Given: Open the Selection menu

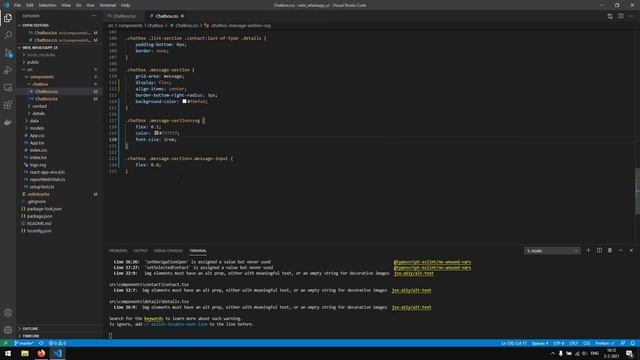Looking at the screenshot, I should tap(47, 5).
